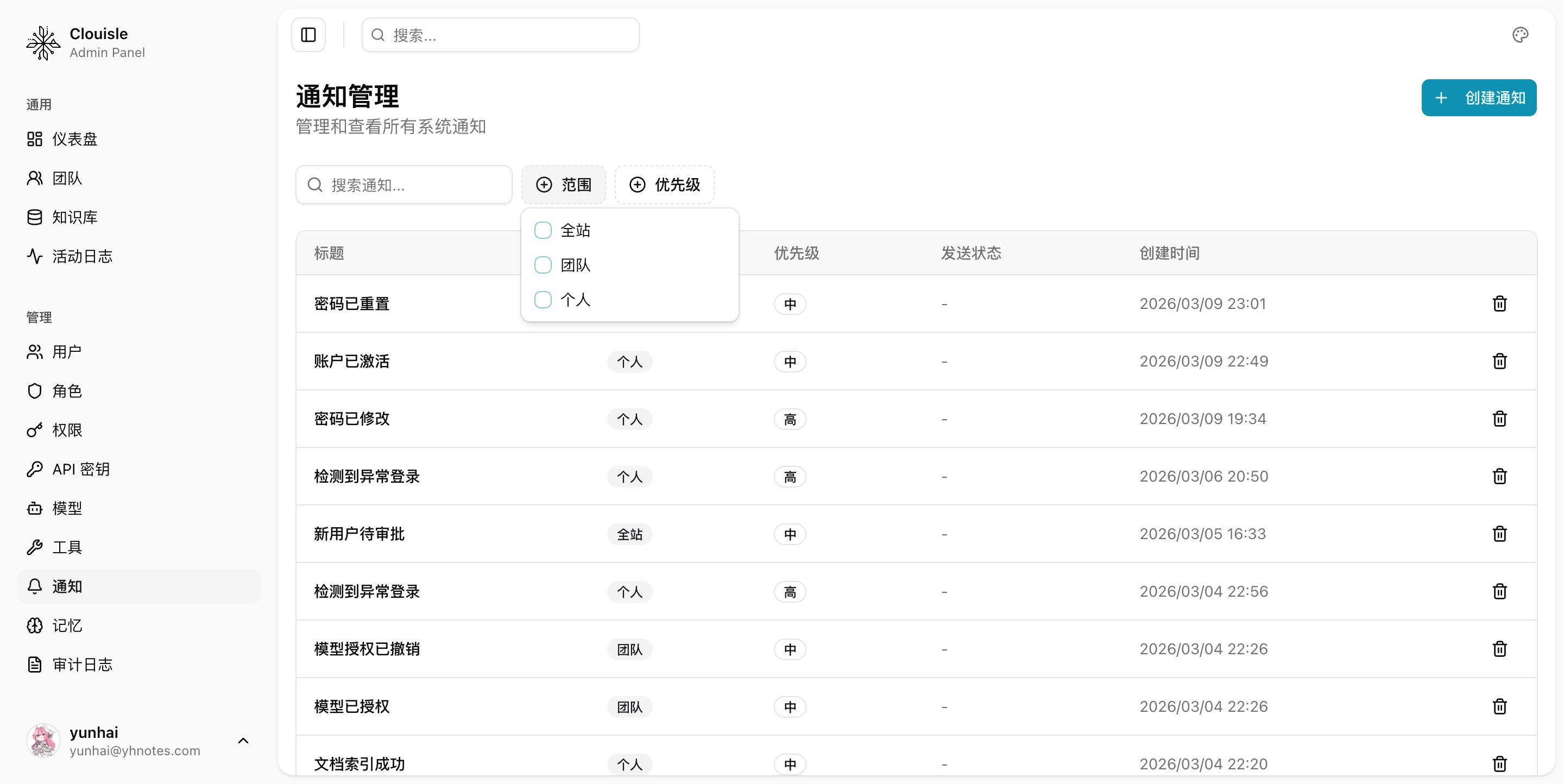
Task: Check the 个人 scope filter option
Action: point(543,300)
